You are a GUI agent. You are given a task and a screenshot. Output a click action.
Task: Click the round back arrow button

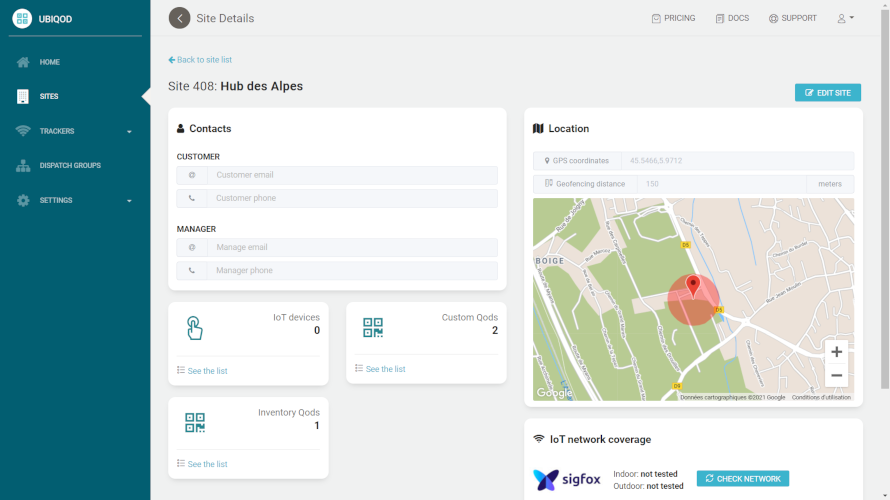(x=179, y=18)
